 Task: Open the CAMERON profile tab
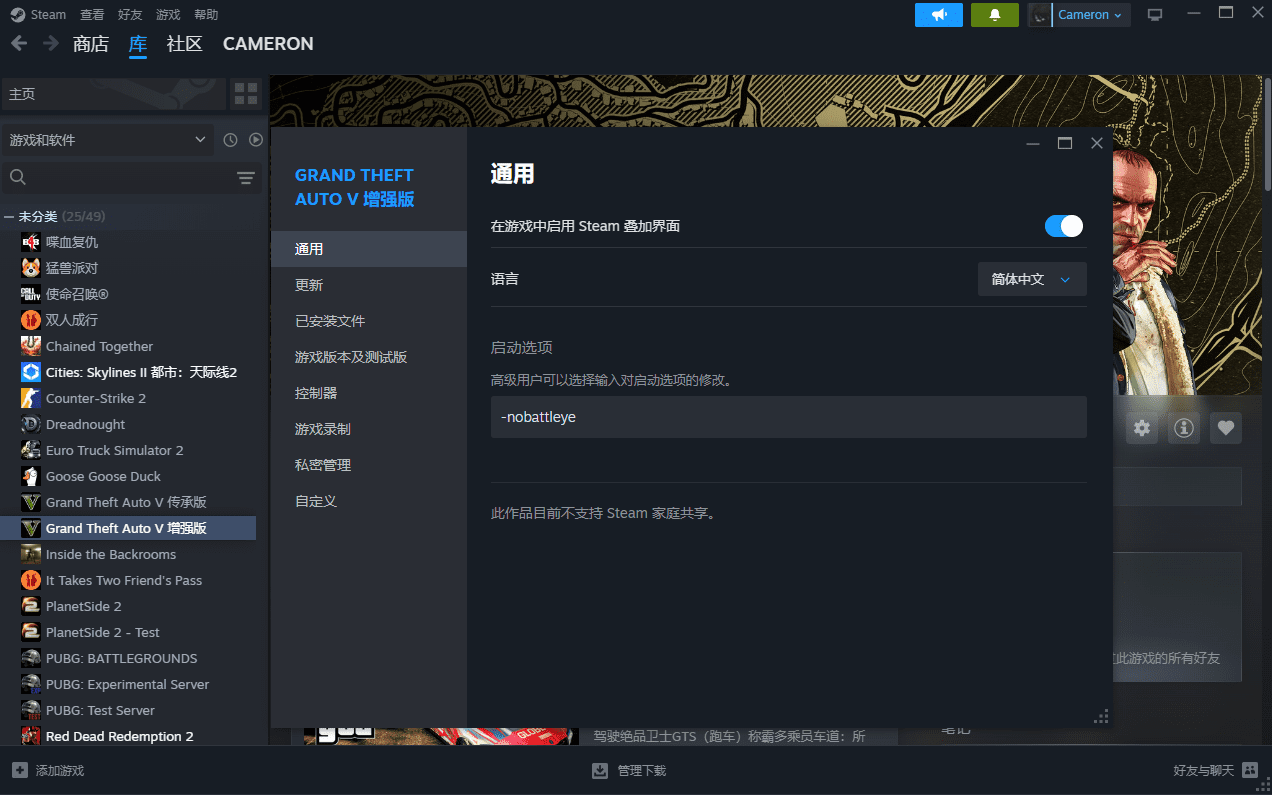tap(268, 44)
